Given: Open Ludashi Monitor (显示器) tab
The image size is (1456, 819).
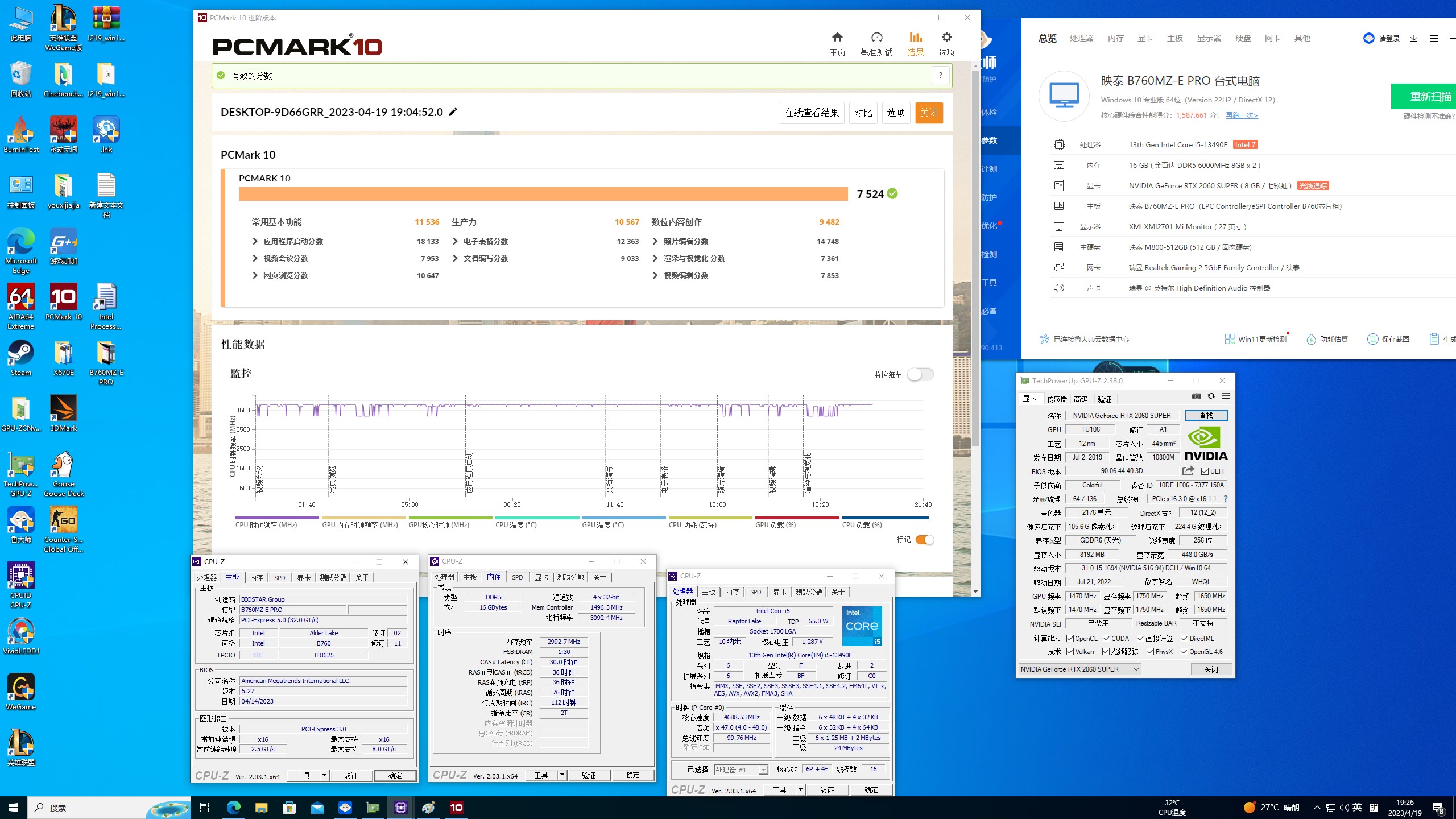Looking at the screenshot, I should [1209, 38].
